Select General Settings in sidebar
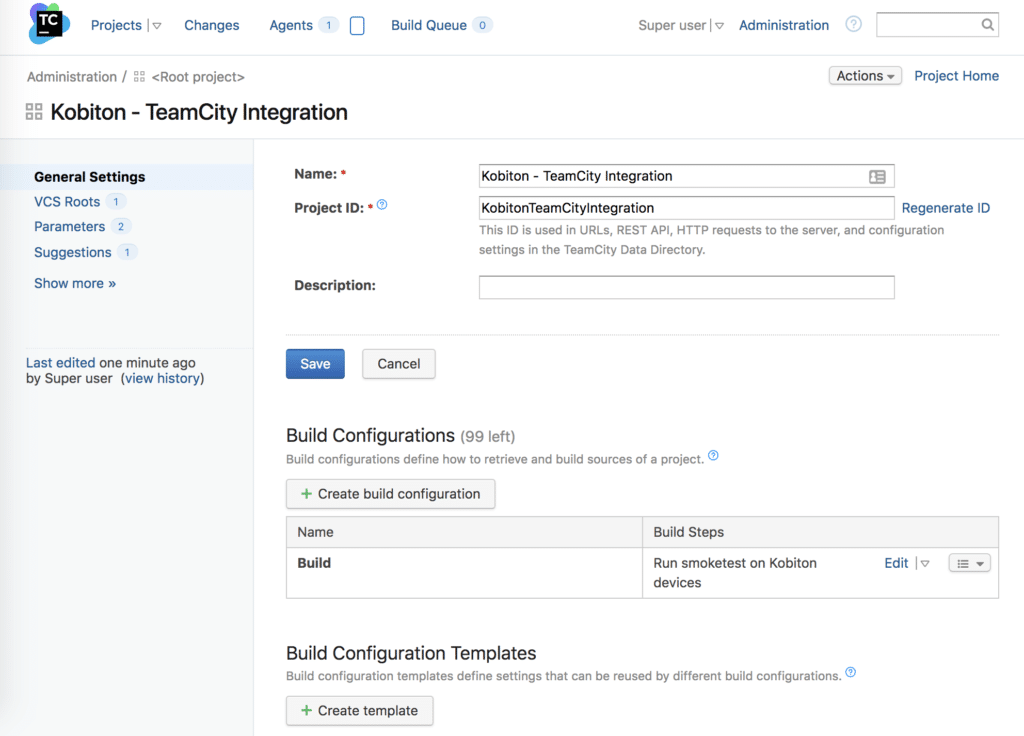 point(89,177)
